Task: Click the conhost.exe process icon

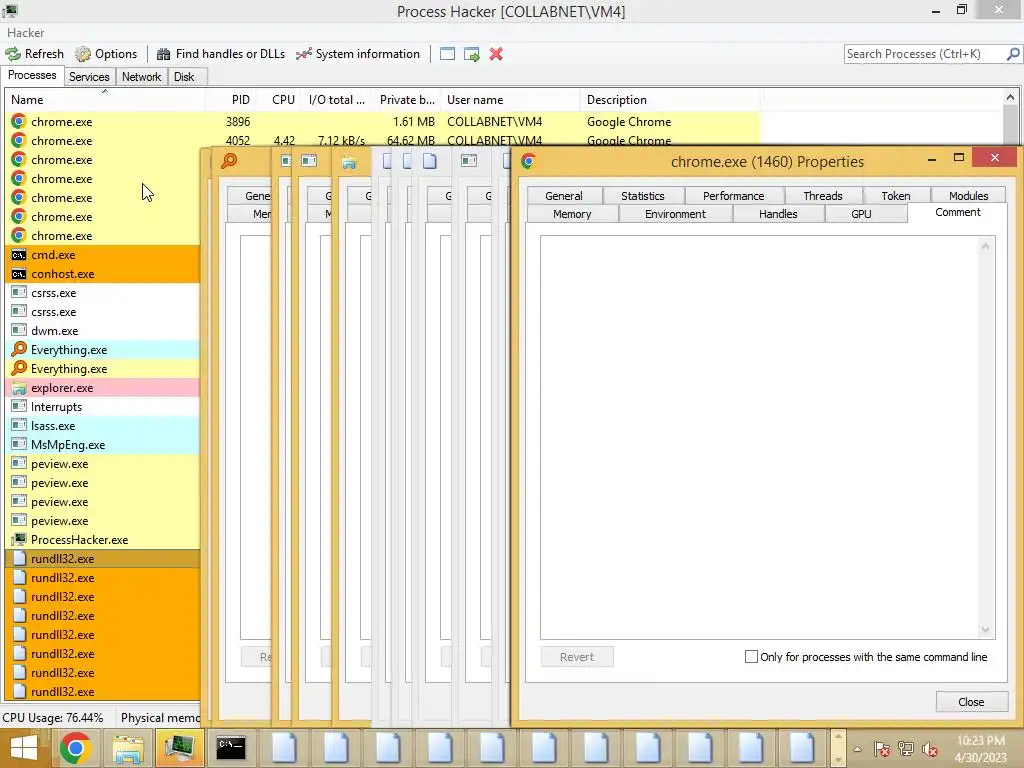Action: coord(19,274)
